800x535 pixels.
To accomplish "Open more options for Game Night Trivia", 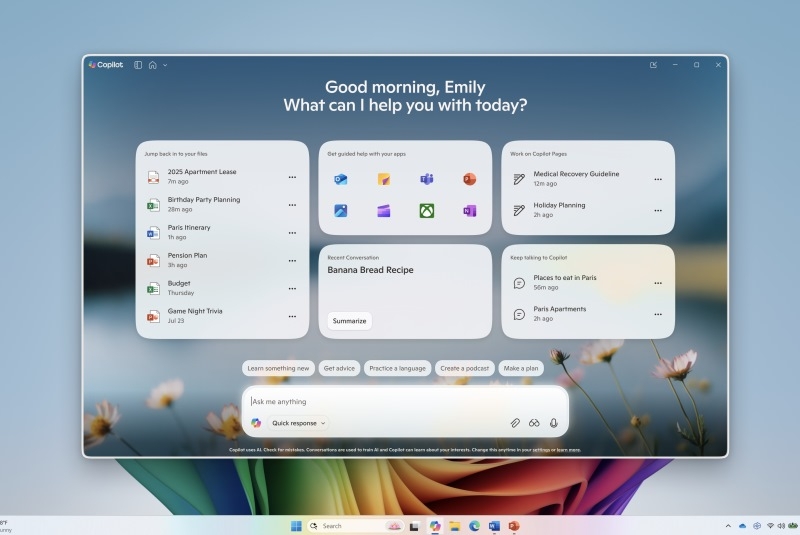I will [292, 316].
